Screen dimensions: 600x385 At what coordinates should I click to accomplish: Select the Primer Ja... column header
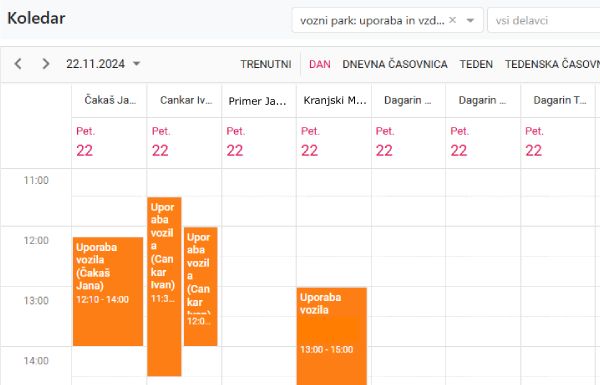[257, 101]
